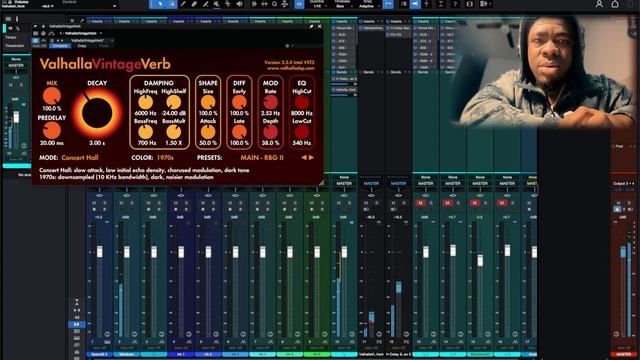Open www.valhalladsp.com link
This screenshot has height=360, width=640.
(x=291, y=68)
